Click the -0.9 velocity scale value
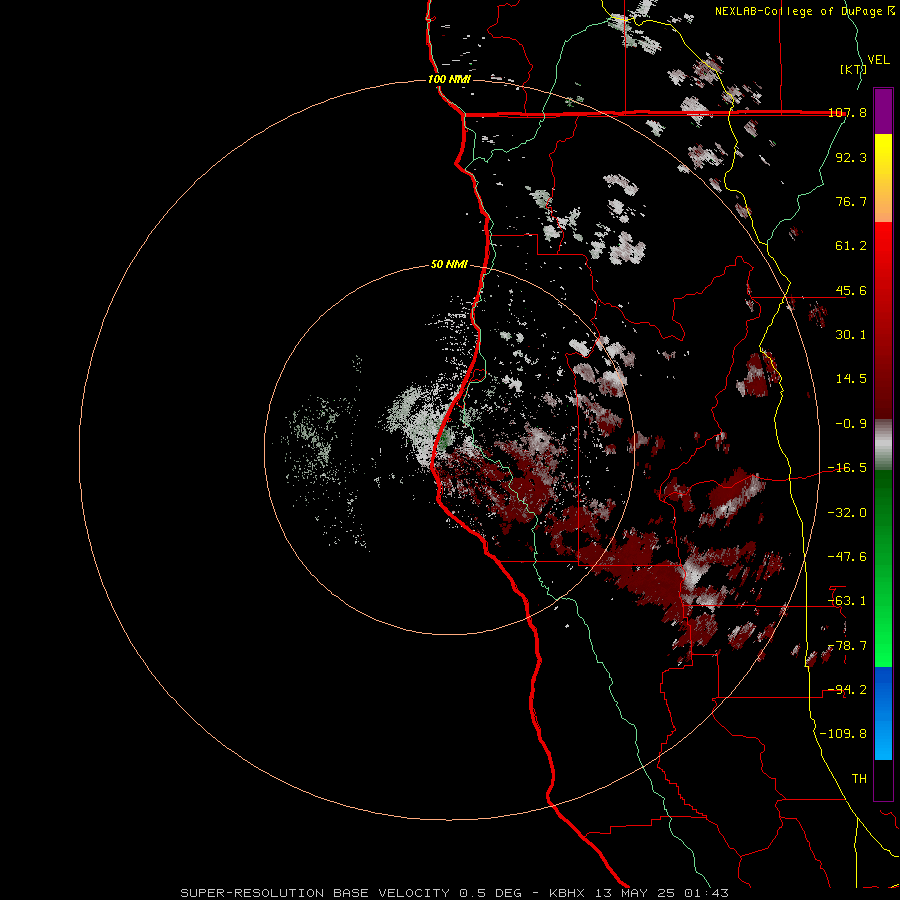Viewport: 900px width, 900px height. (851, 424)
